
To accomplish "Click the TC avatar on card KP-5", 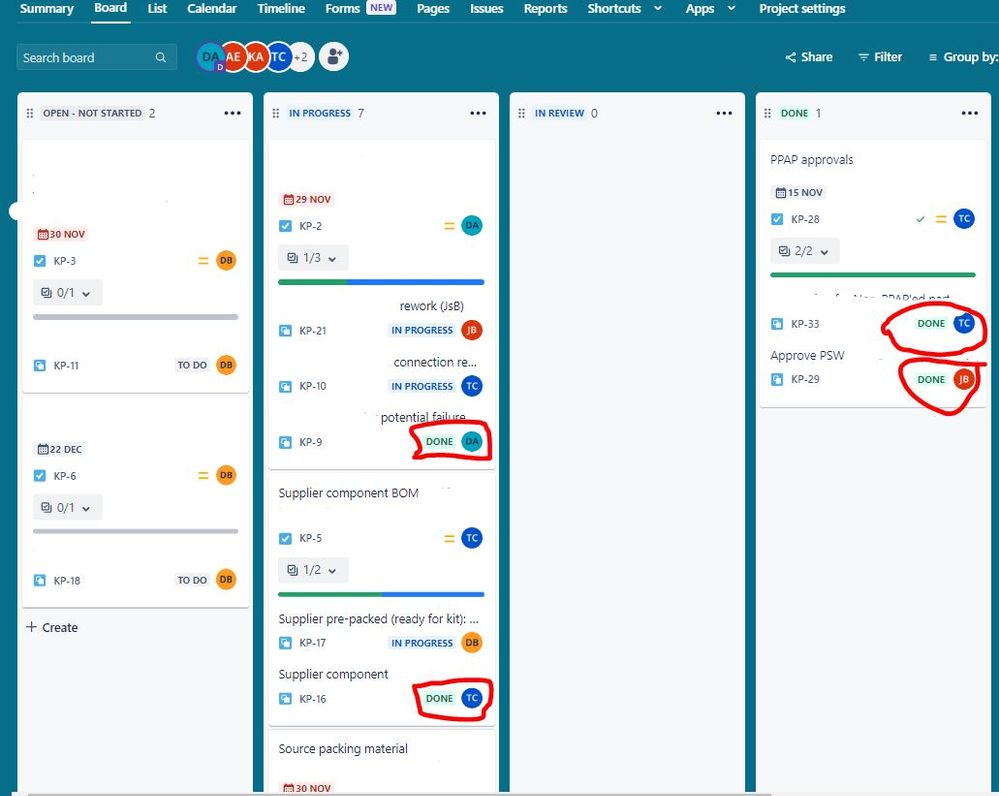I will (472, 537).
